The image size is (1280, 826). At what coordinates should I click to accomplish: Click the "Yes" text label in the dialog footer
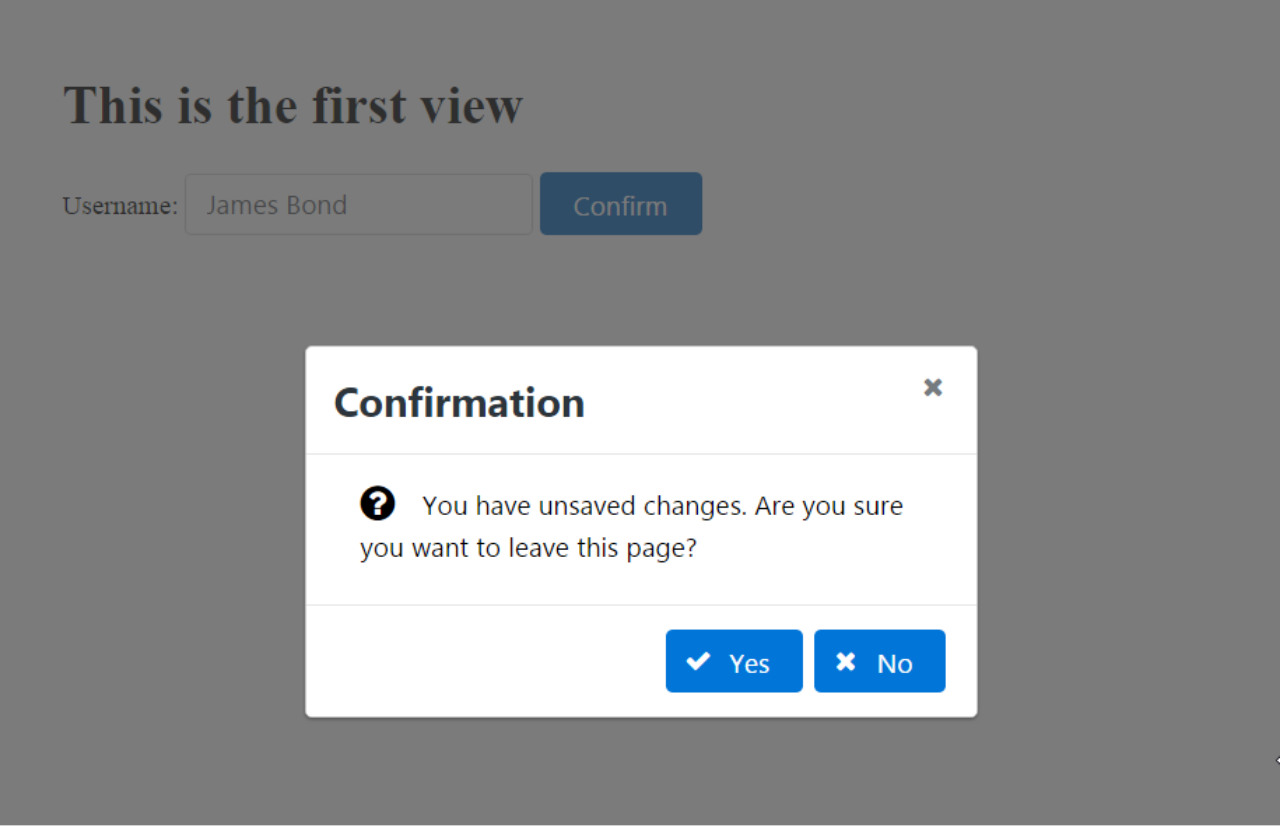[749, 664]
